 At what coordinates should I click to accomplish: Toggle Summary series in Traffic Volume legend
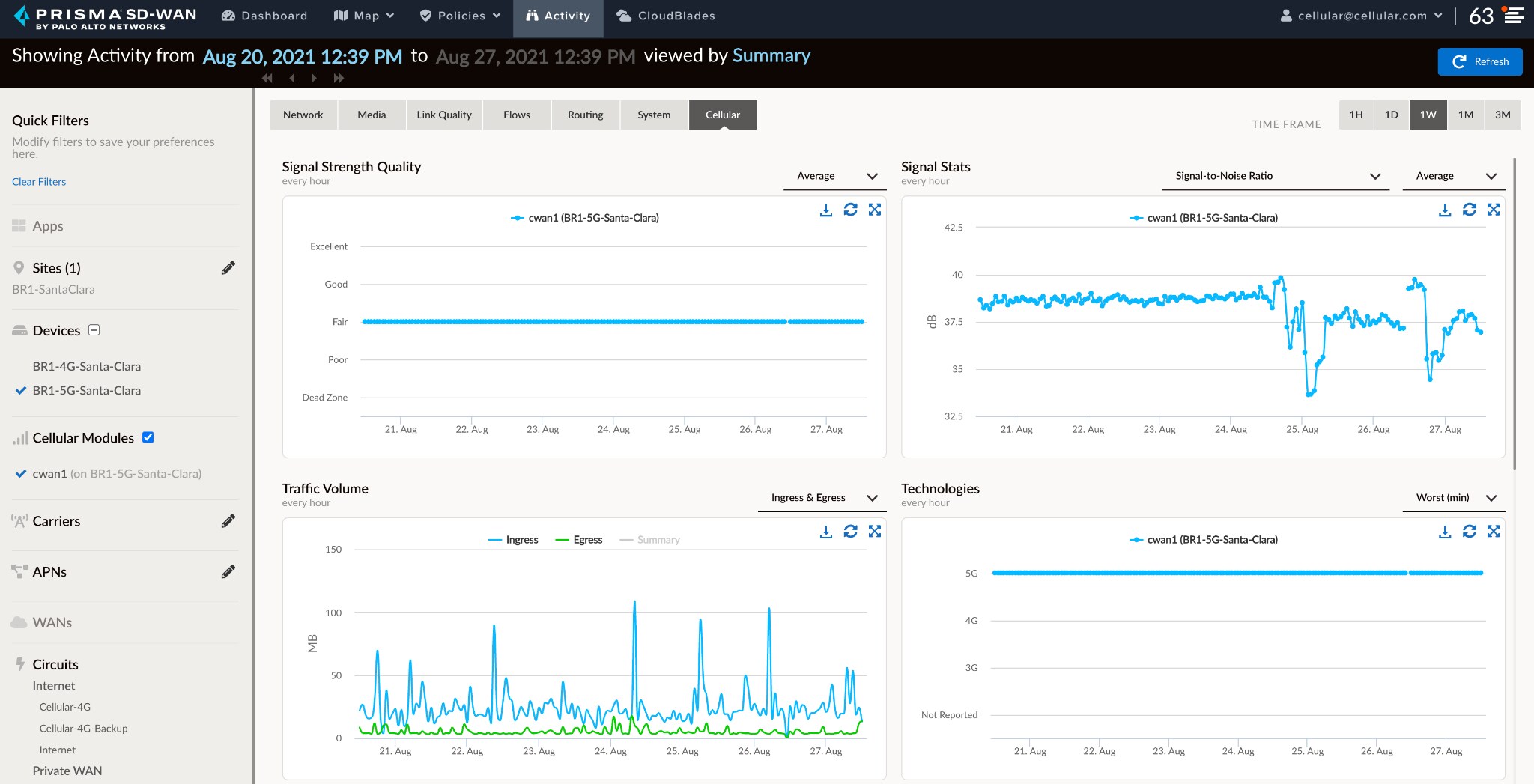point(650,540)
